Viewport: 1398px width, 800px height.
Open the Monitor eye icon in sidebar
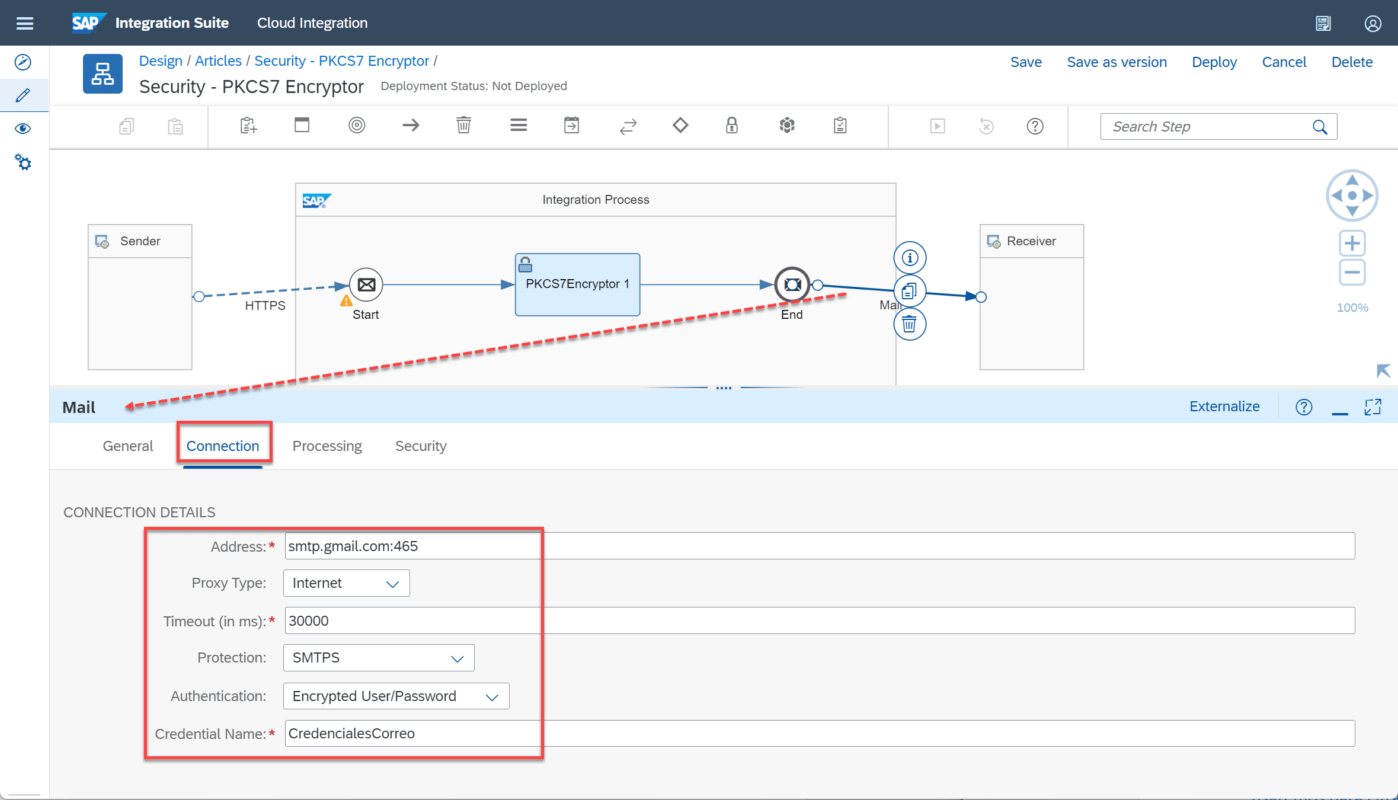point(23,129)
